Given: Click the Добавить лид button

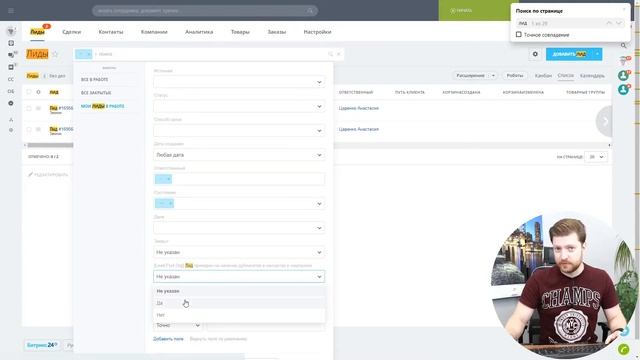Looking at the screenshot, I should (569, 54).
